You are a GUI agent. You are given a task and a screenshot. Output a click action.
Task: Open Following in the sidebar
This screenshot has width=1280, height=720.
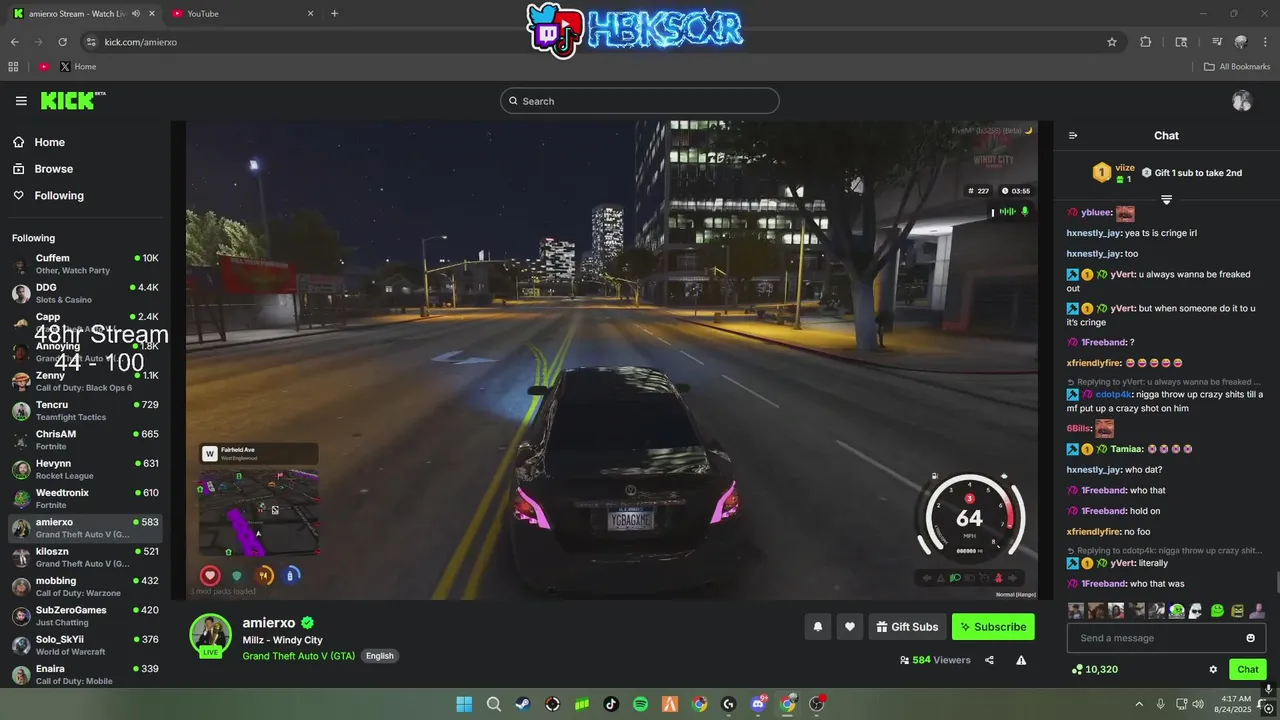click(x=84, y=196)
